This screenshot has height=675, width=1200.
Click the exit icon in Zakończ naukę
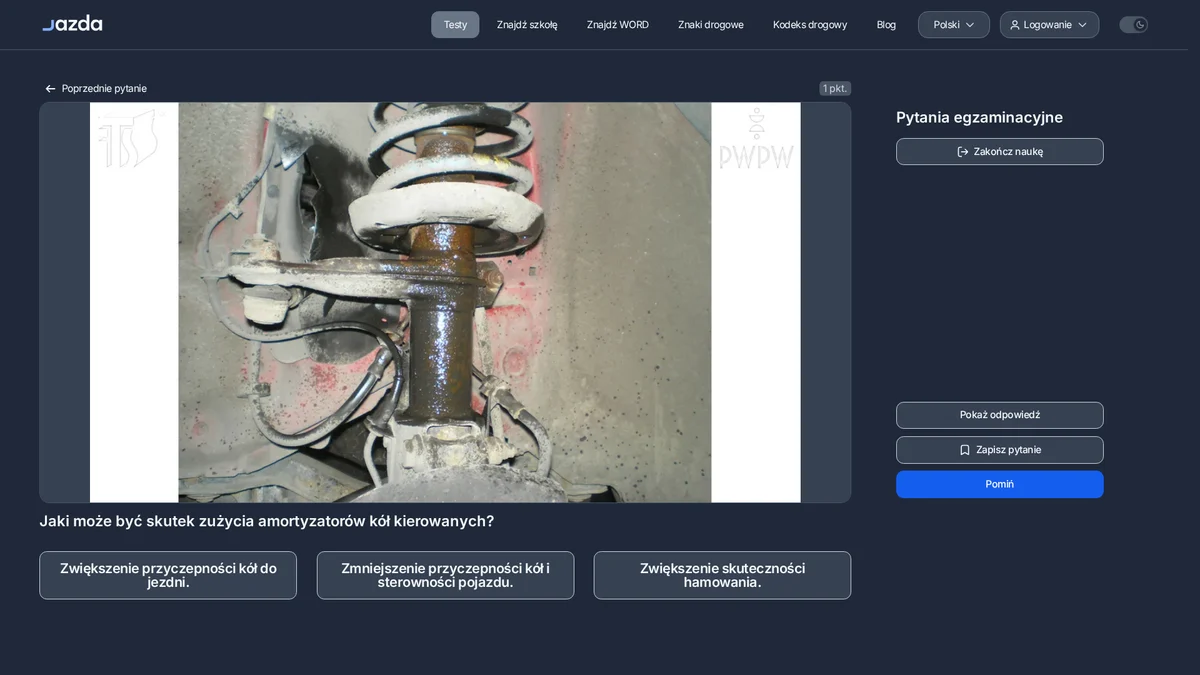tap(963, 152)
